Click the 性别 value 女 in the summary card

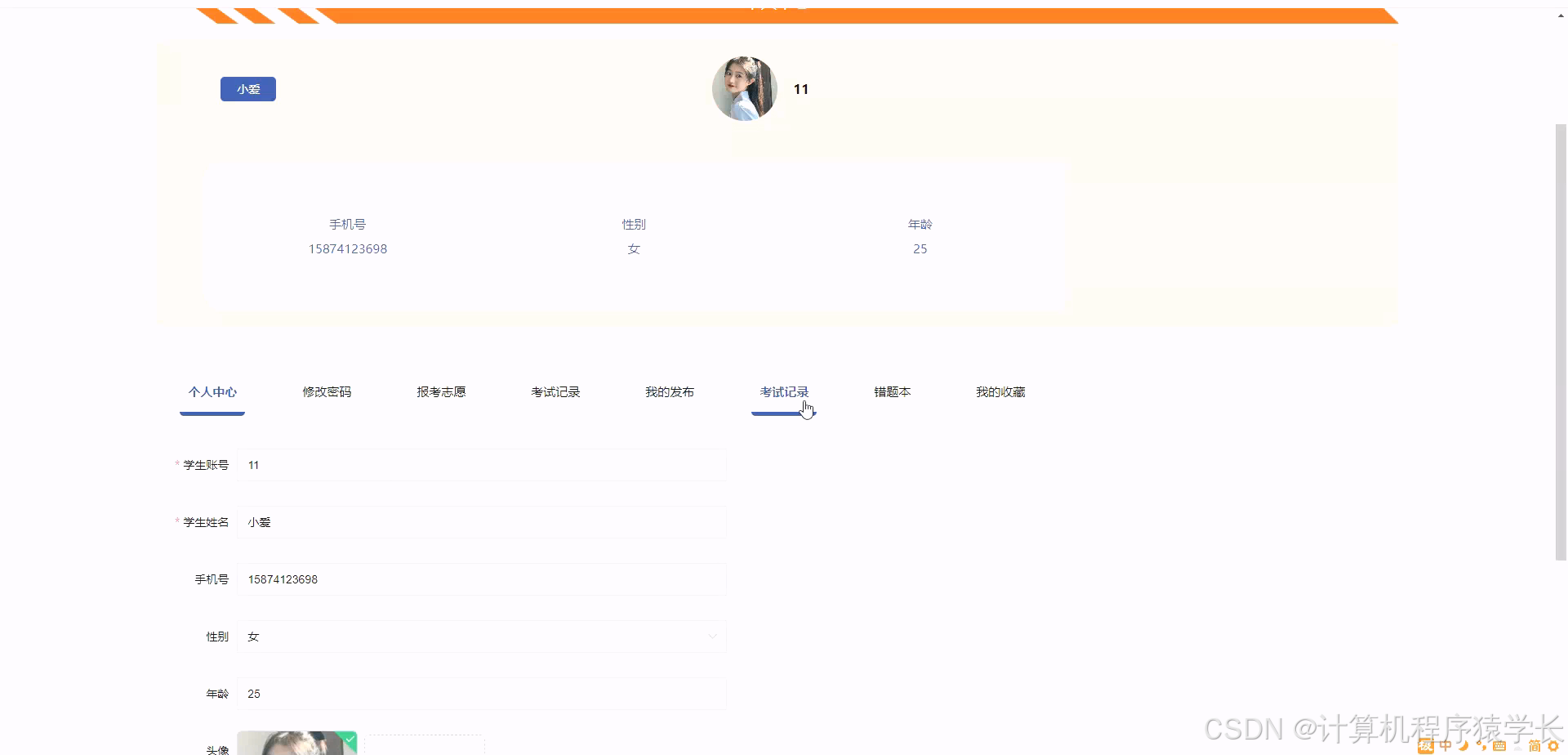click(634, 249)
